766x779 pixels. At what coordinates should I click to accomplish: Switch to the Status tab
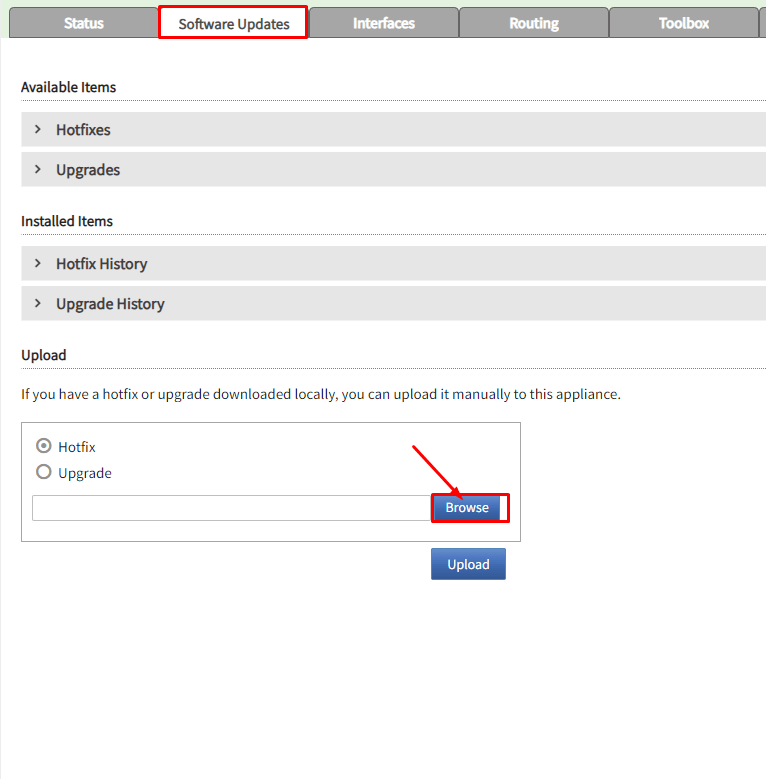click(x=83, y=23)
